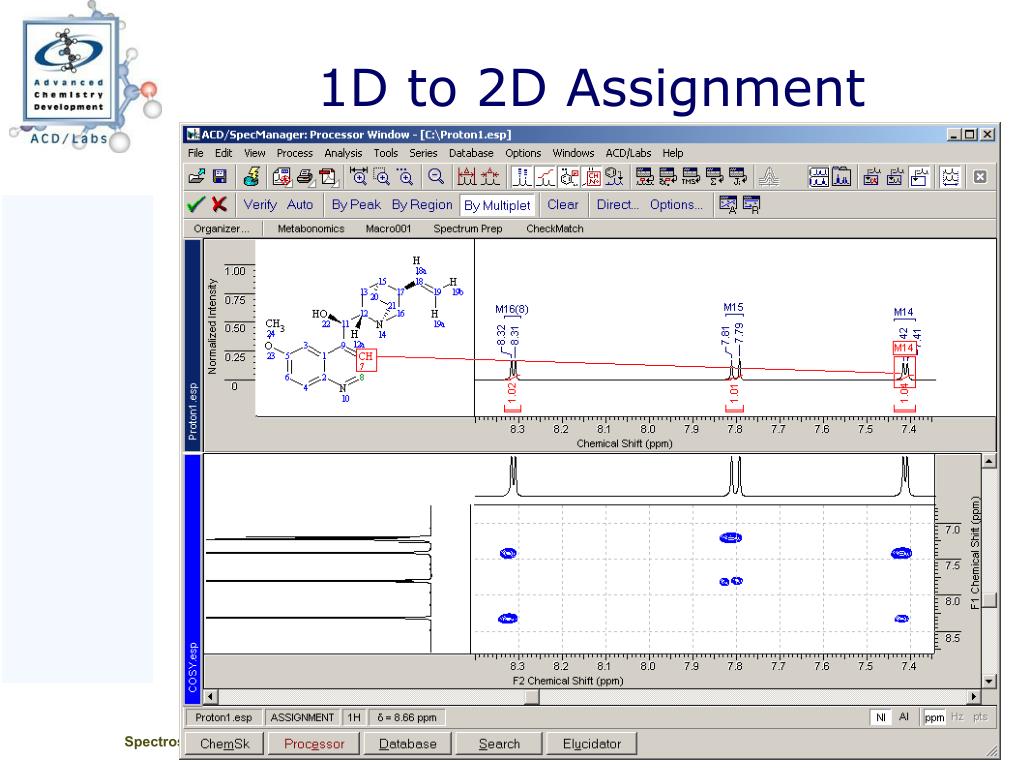
Task: Click the Auto assignment button
Action: tap(300, 204)
